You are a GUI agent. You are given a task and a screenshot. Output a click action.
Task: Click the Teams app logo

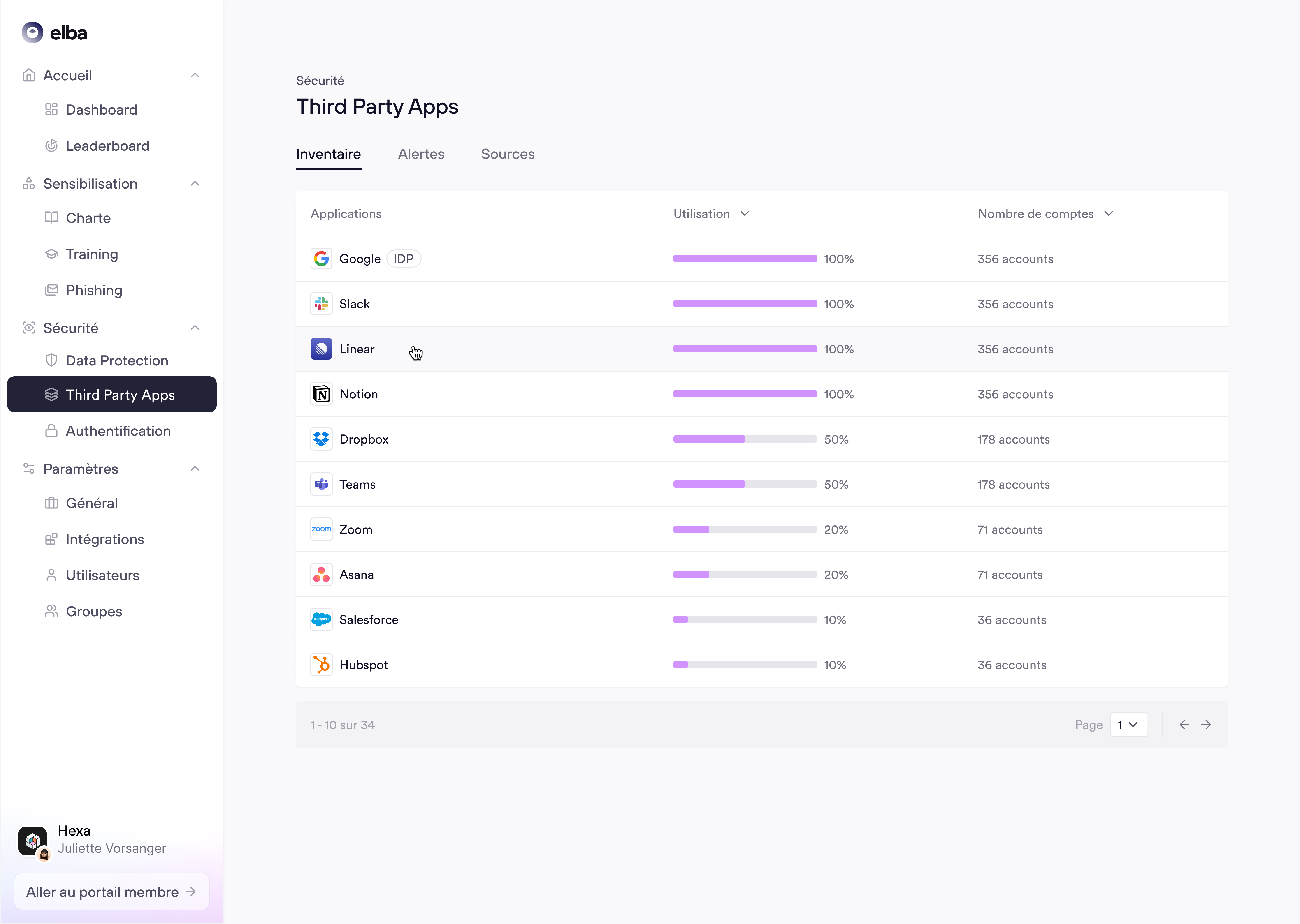(321, 484)
